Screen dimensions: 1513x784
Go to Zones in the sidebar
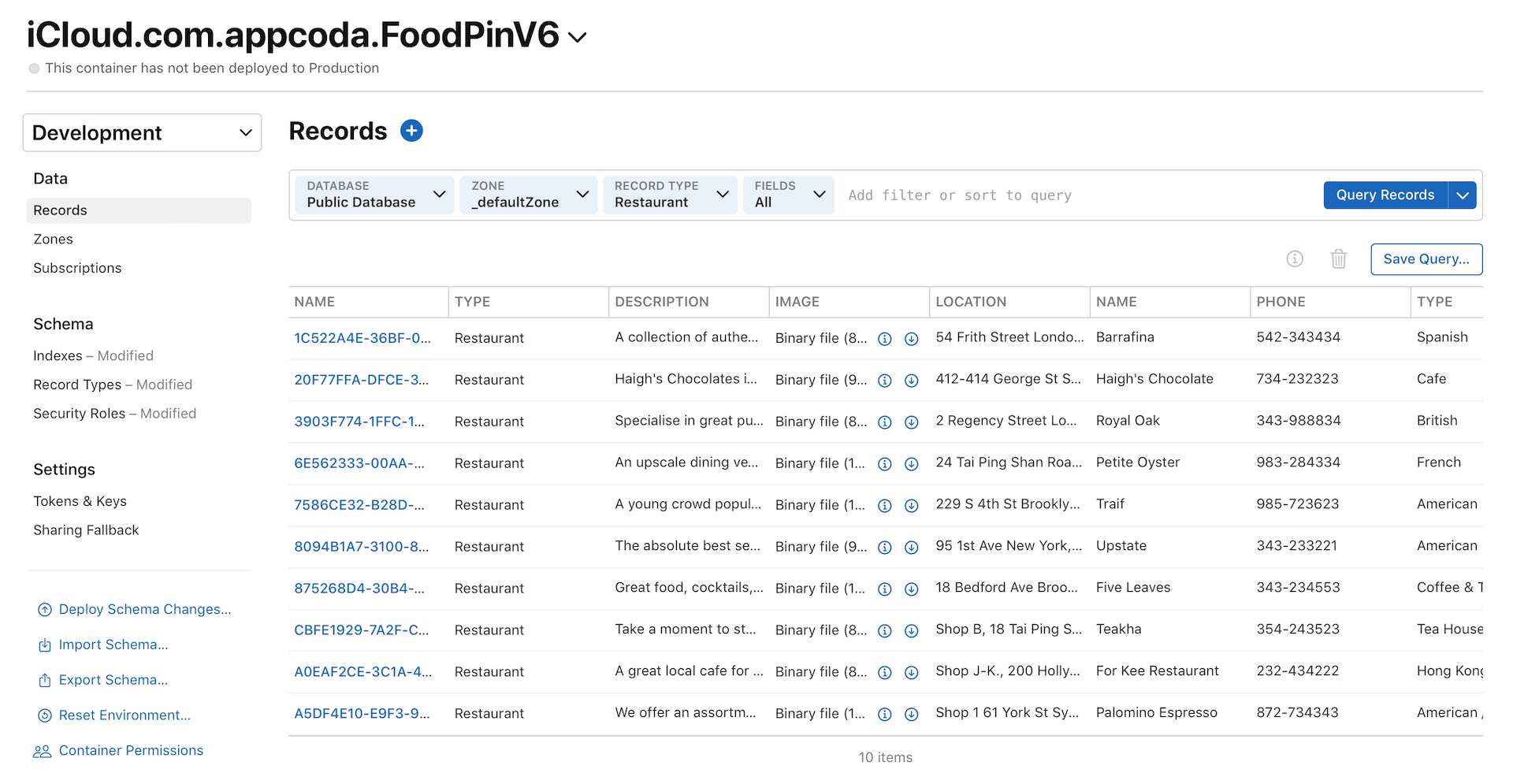click(54, 240)
